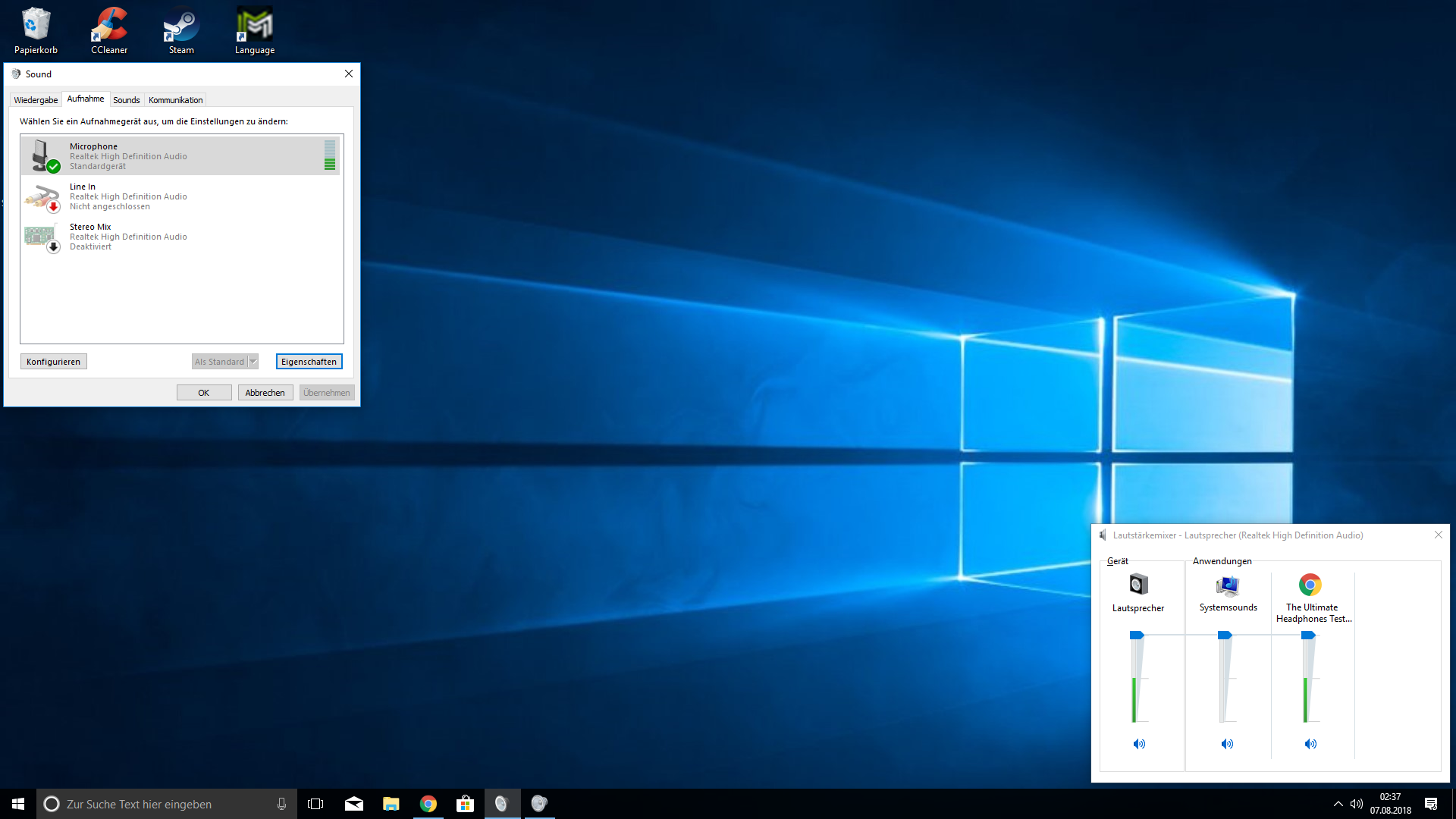
Task: Click the Konfigurieren button
Action: [x=53, y=362]
